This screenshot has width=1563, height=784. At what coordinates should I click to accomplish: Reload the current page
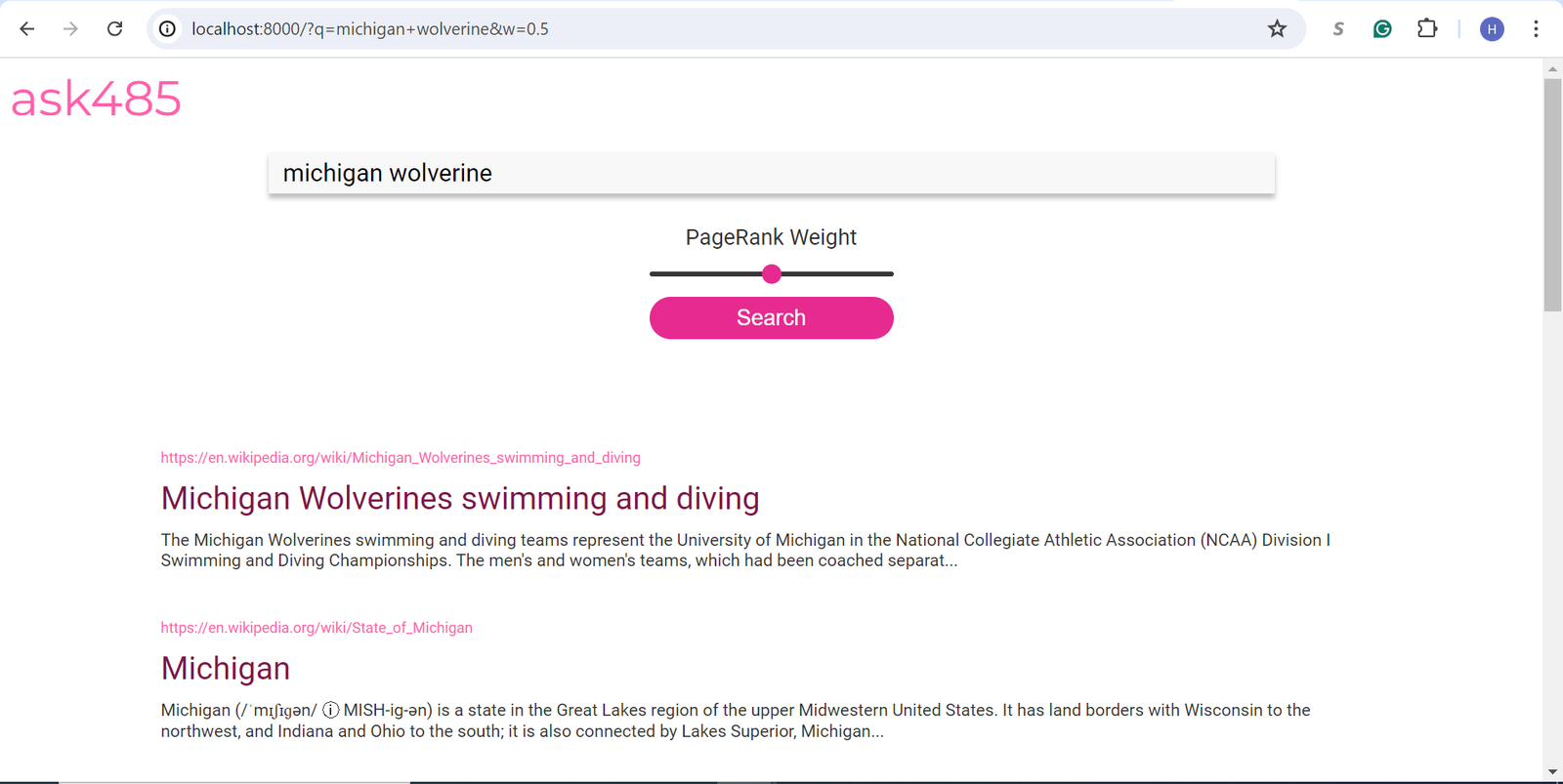click(114, 29)
